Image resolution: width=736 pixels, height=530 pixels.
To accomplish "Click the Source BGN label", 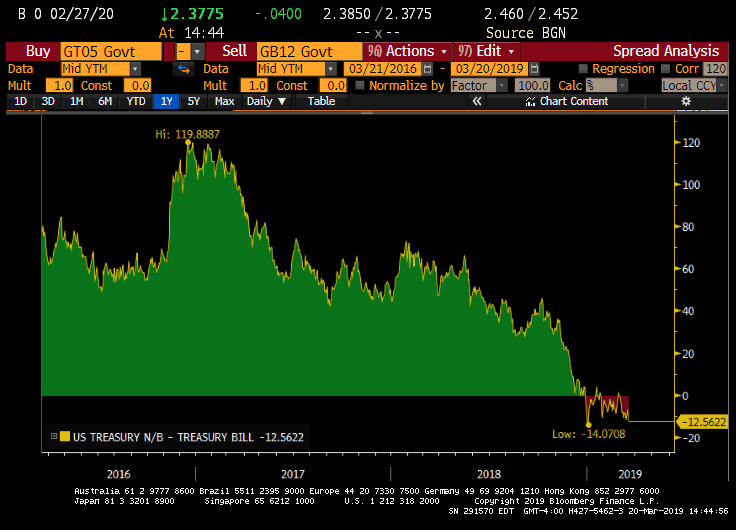I will pyautogui.click(x=526, y=33).
